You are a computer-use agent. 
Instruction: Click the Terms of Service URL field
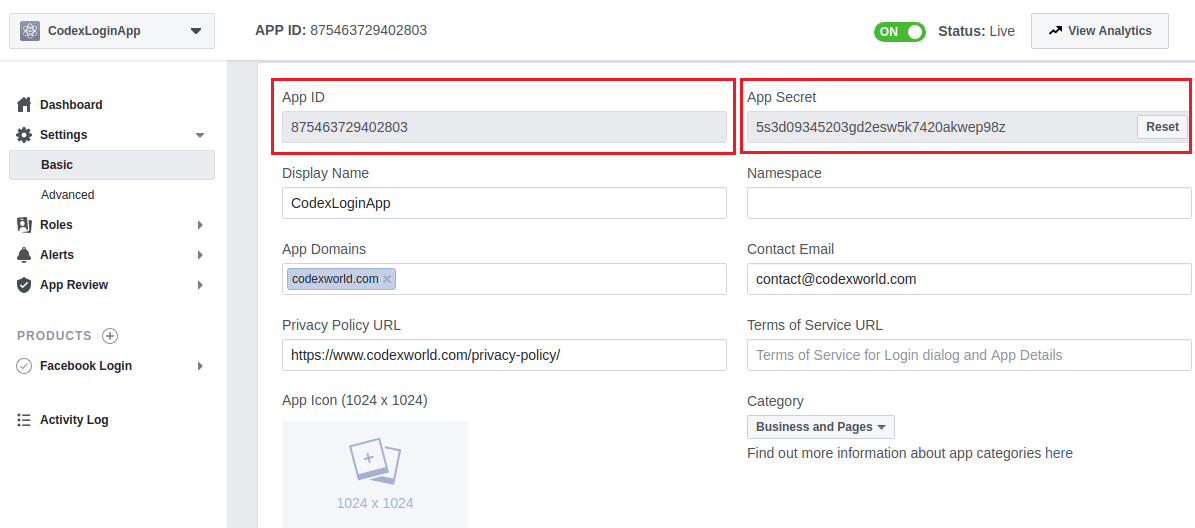coord(968,355)
